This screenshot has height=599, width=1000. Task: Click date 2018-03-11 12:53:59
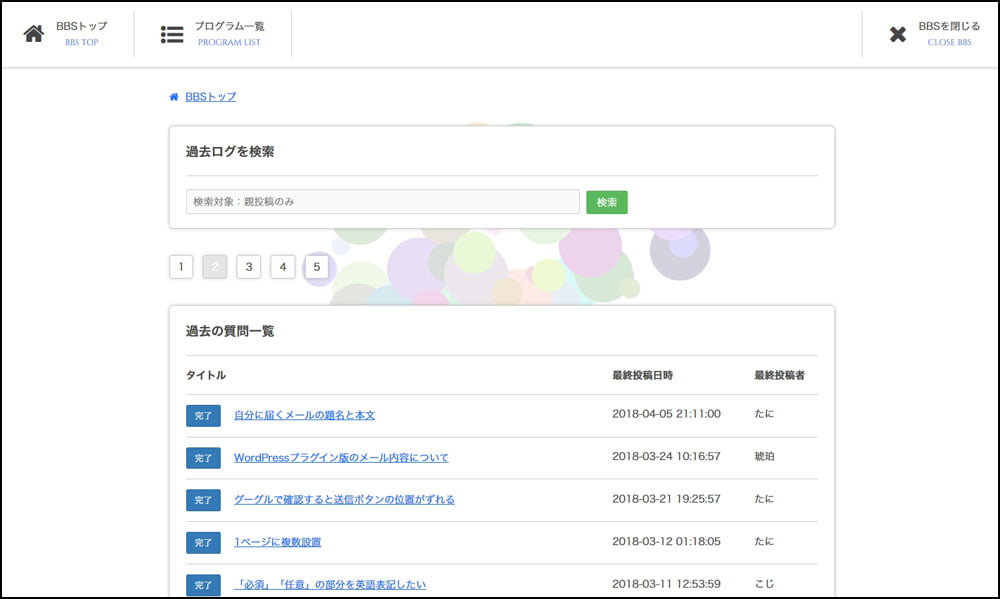pyautogui.click(x=666, y=584)
